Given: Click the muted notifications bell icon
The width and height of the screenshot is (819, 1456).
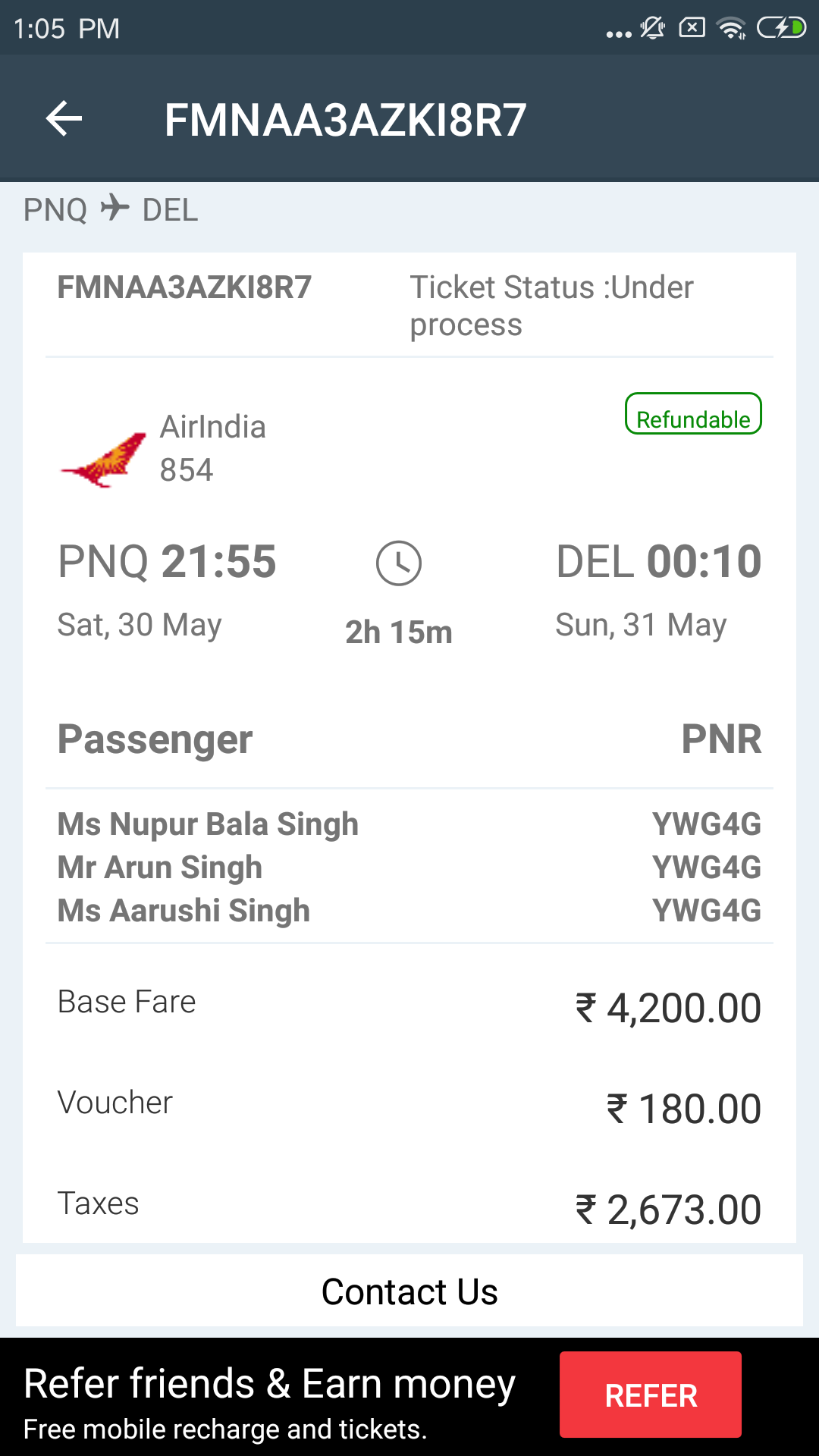Looking at the screenshot, I should 652,29.
